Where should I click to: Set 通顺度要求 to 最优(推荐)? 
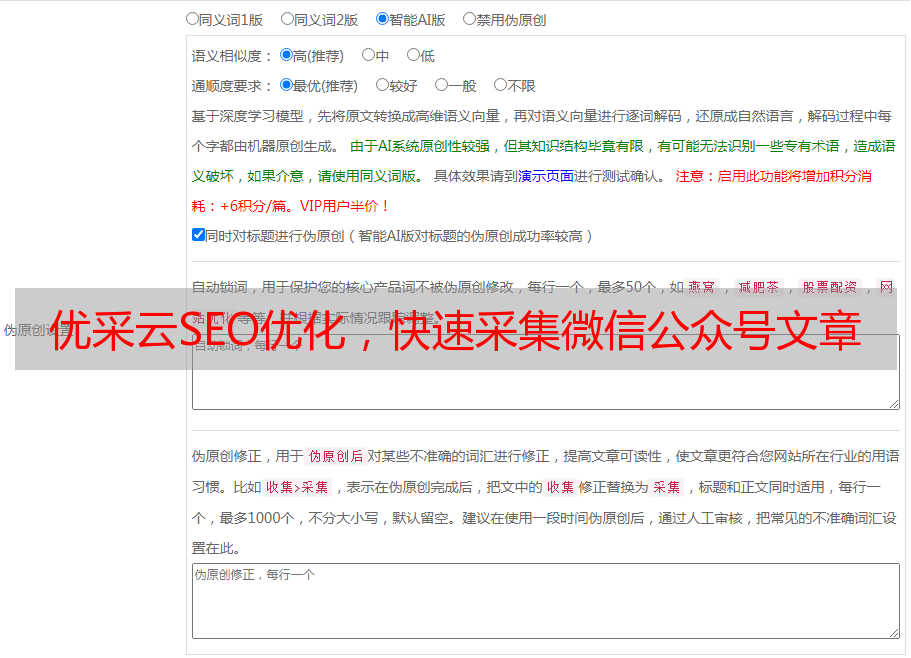pyautogui.click(x=286, y=85)
